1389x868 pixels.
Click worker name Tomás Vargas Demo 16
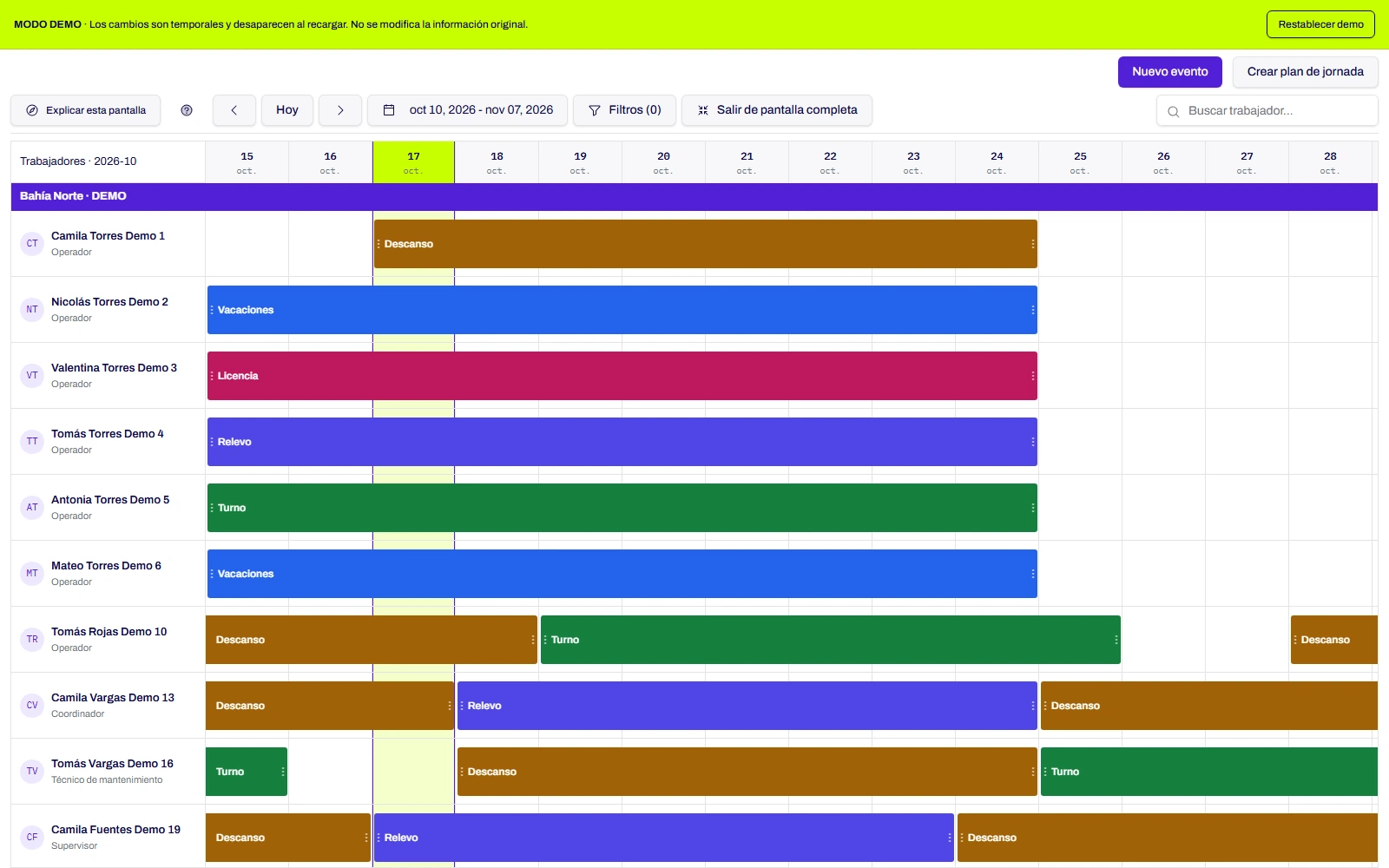[112, 764]
